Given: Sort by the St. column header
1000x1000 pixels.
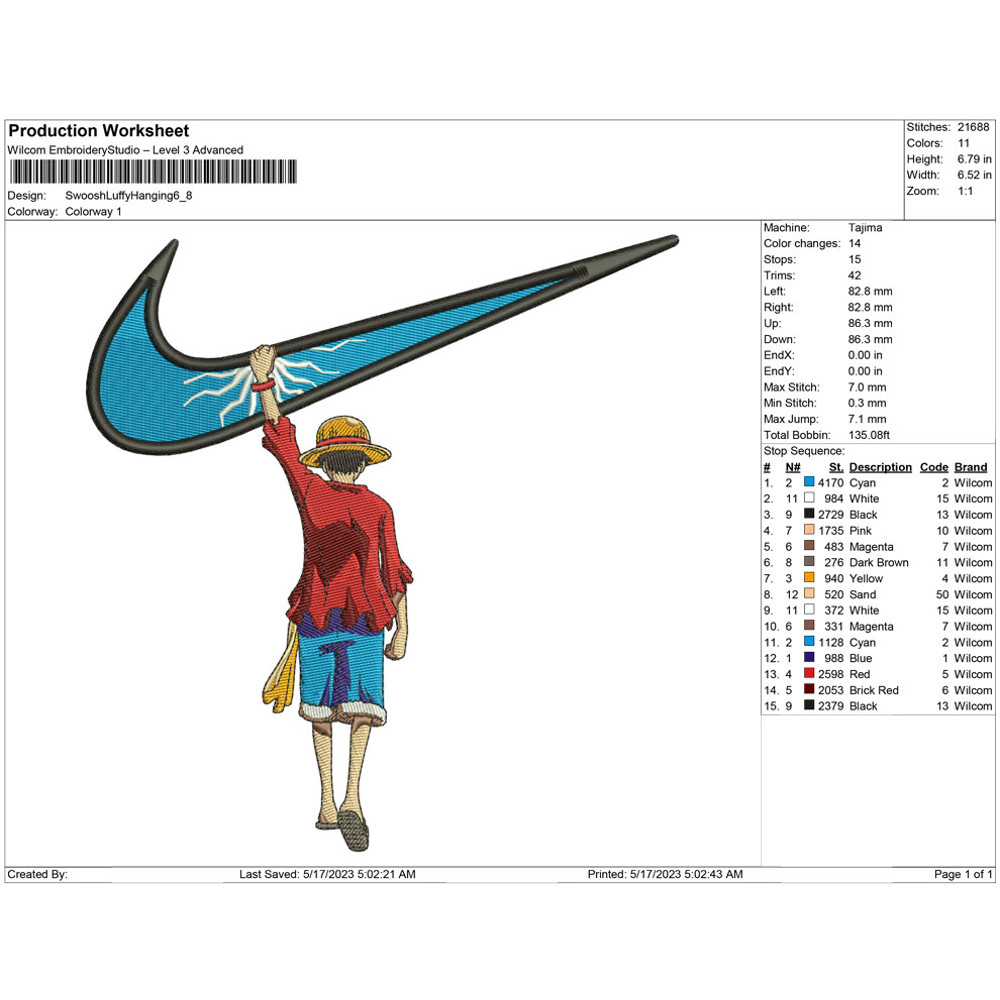Looking at the screenshot, I should click(x=834, y=467).
